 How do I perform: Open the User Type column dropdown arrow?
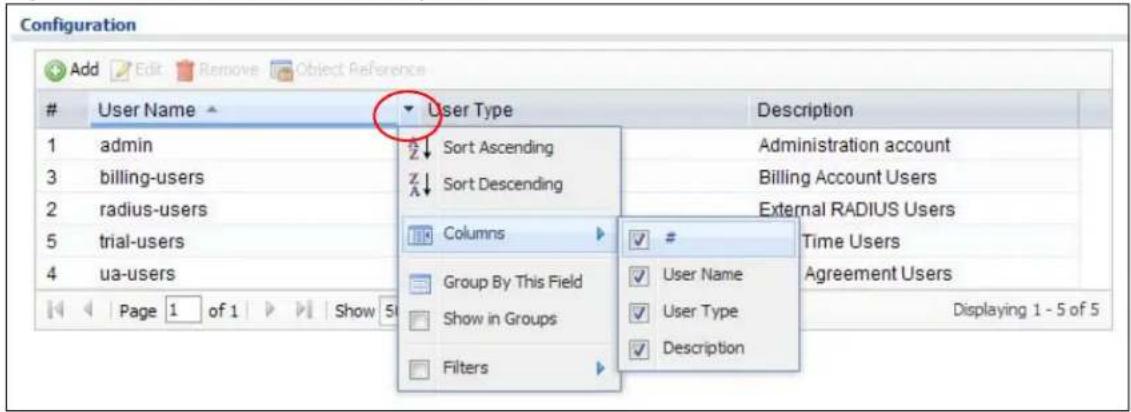click(409, 110)
